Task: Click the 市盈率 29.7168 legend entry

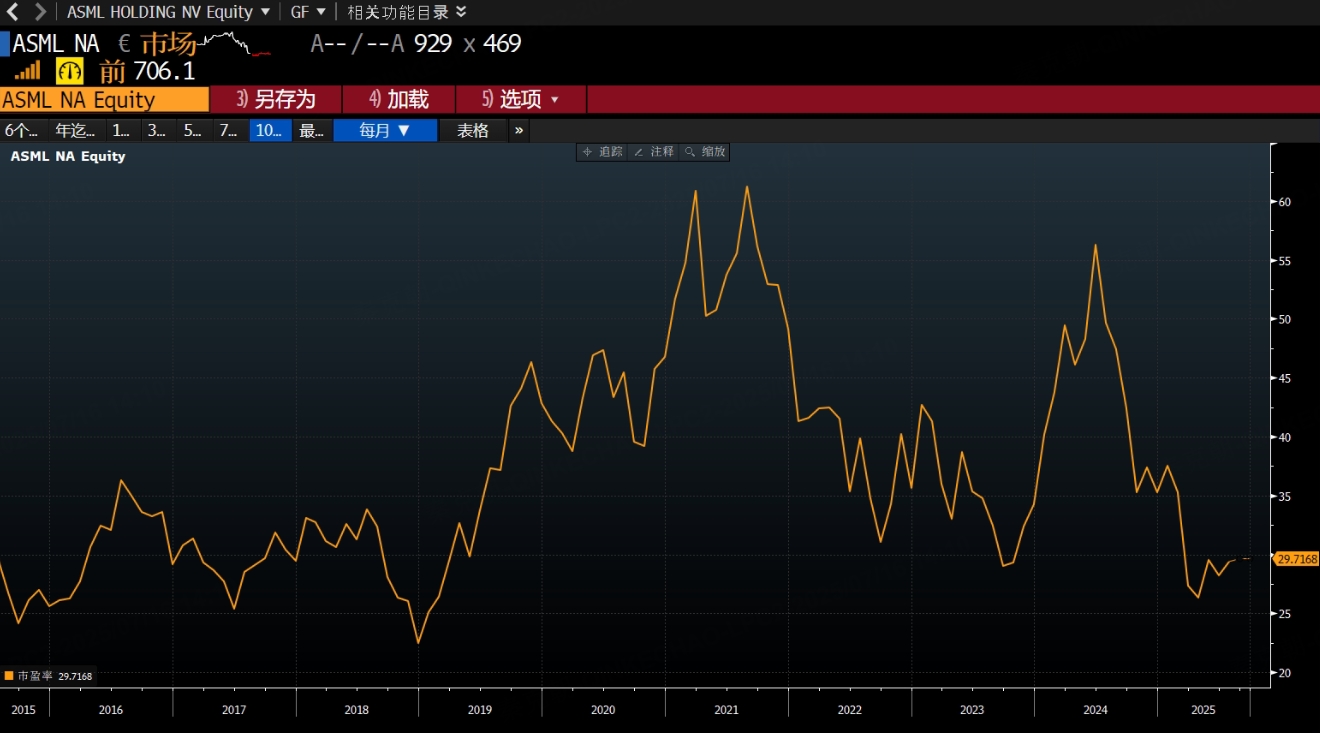Action: [49, 676]
